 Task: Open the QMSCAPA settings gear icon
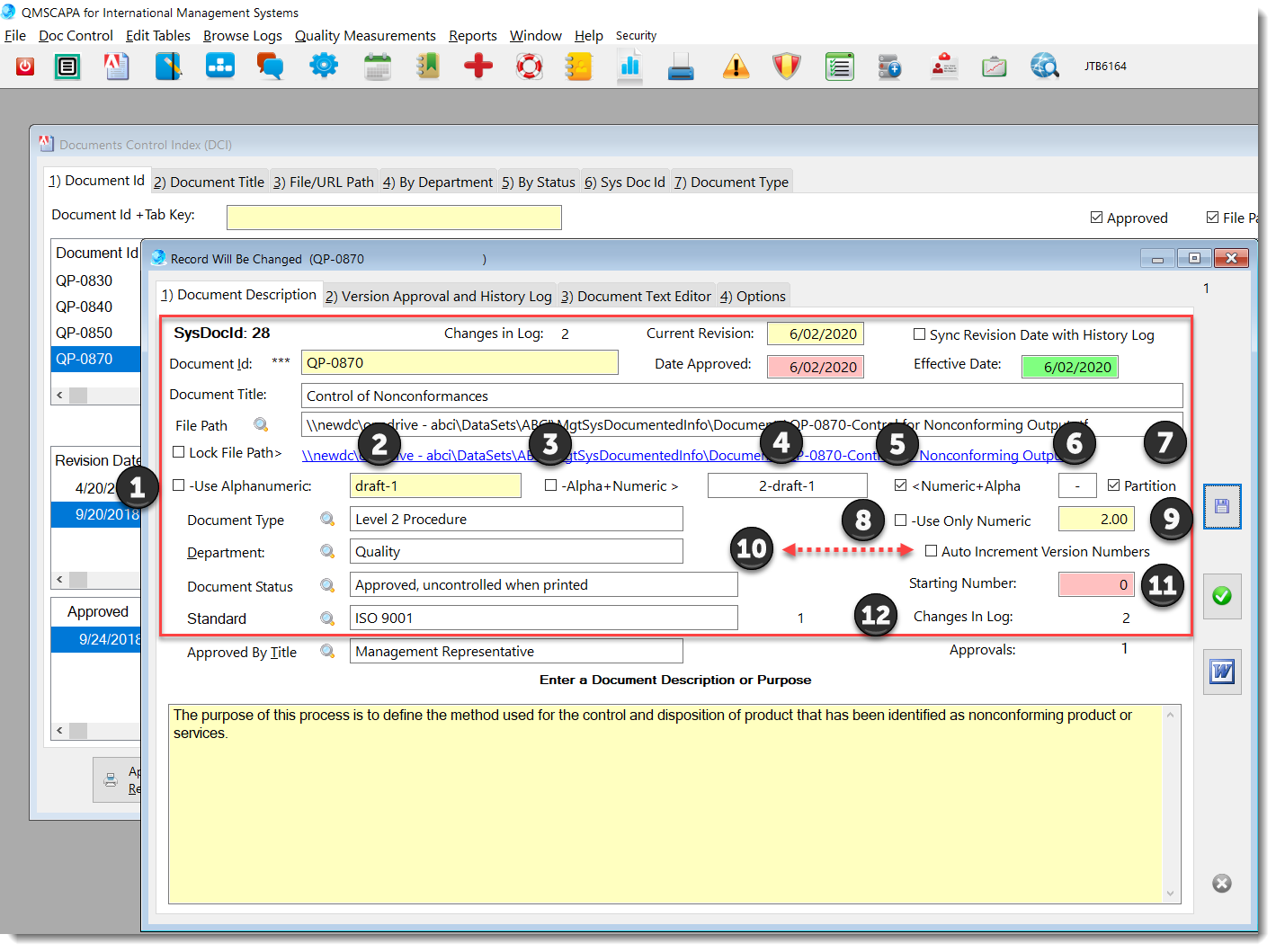pyautogui.click(x=323, y=66)
